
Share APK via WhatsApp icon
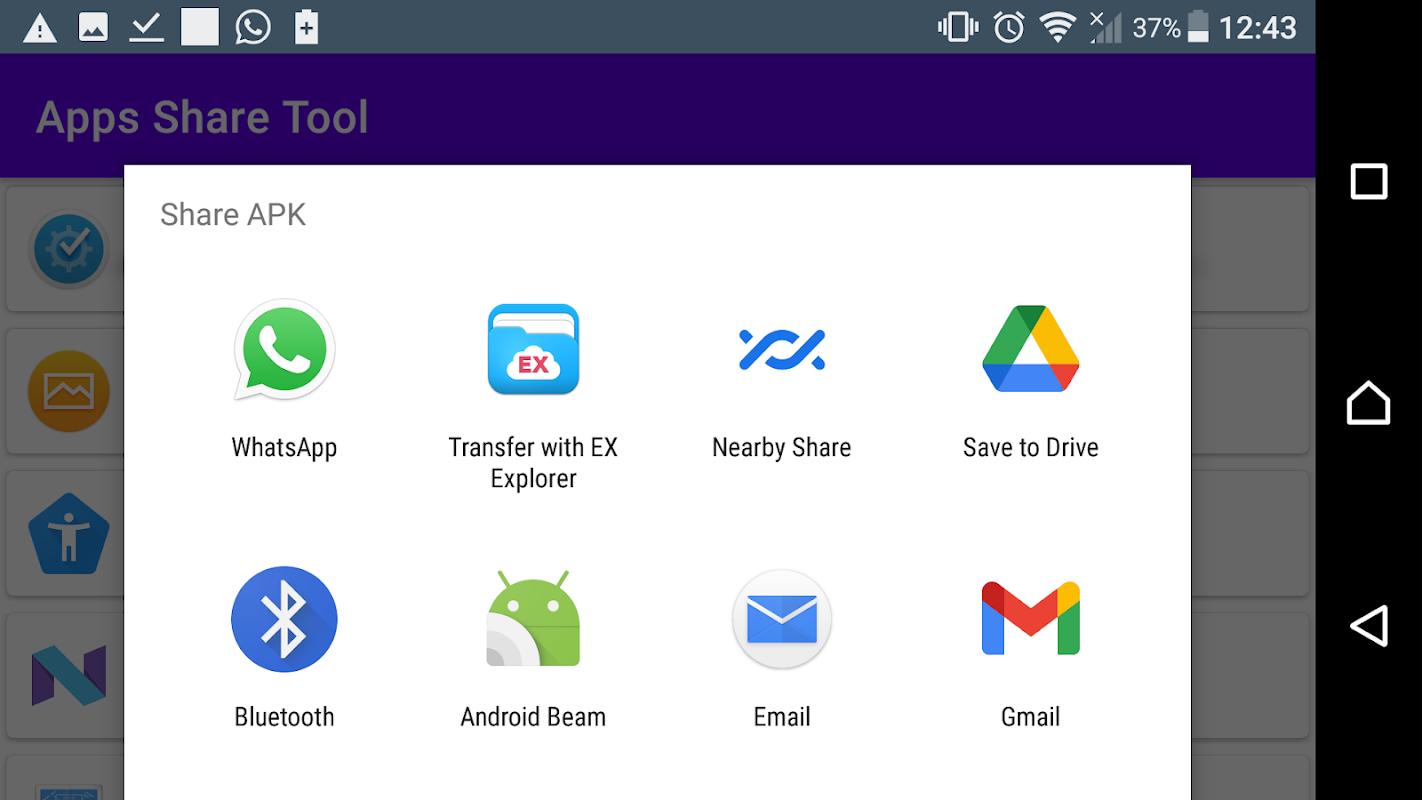(284, 350)
